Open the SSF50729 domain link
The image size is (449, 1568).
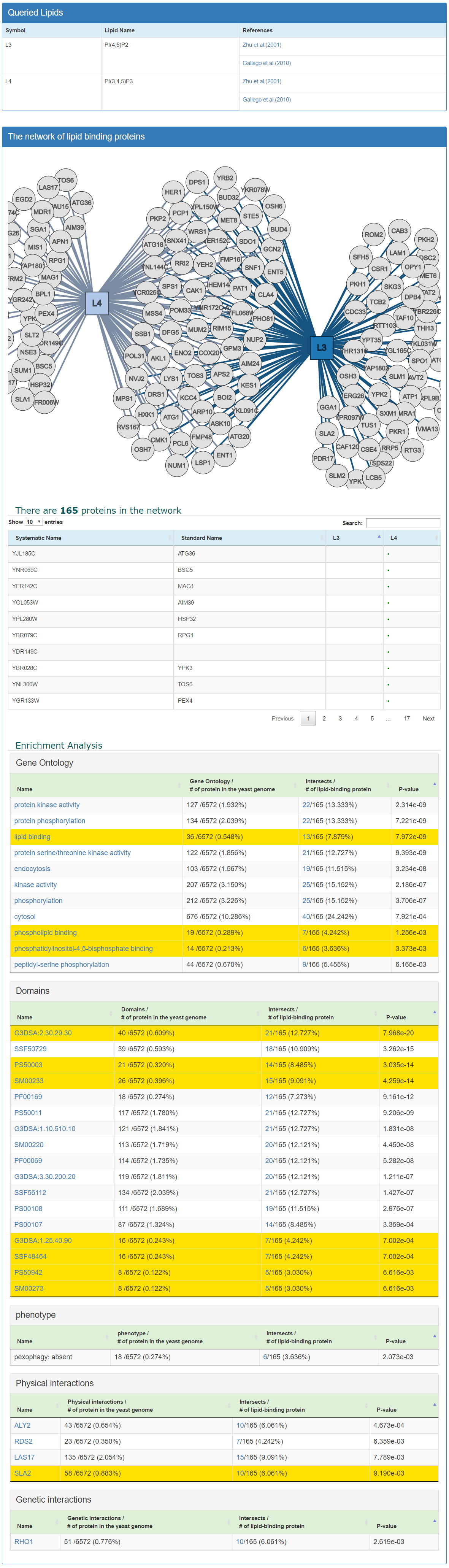(x=30, y=1049)
